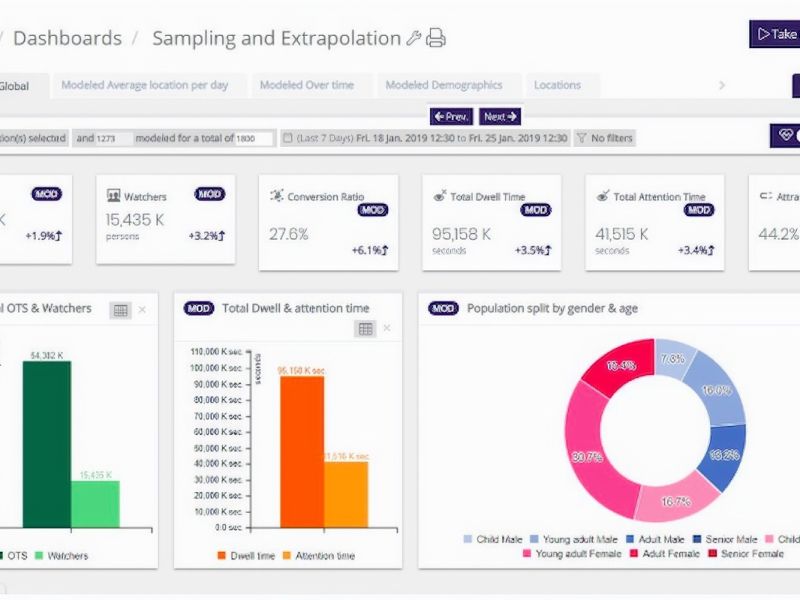Toggle Young adult Female legend entry

[572, 554]
